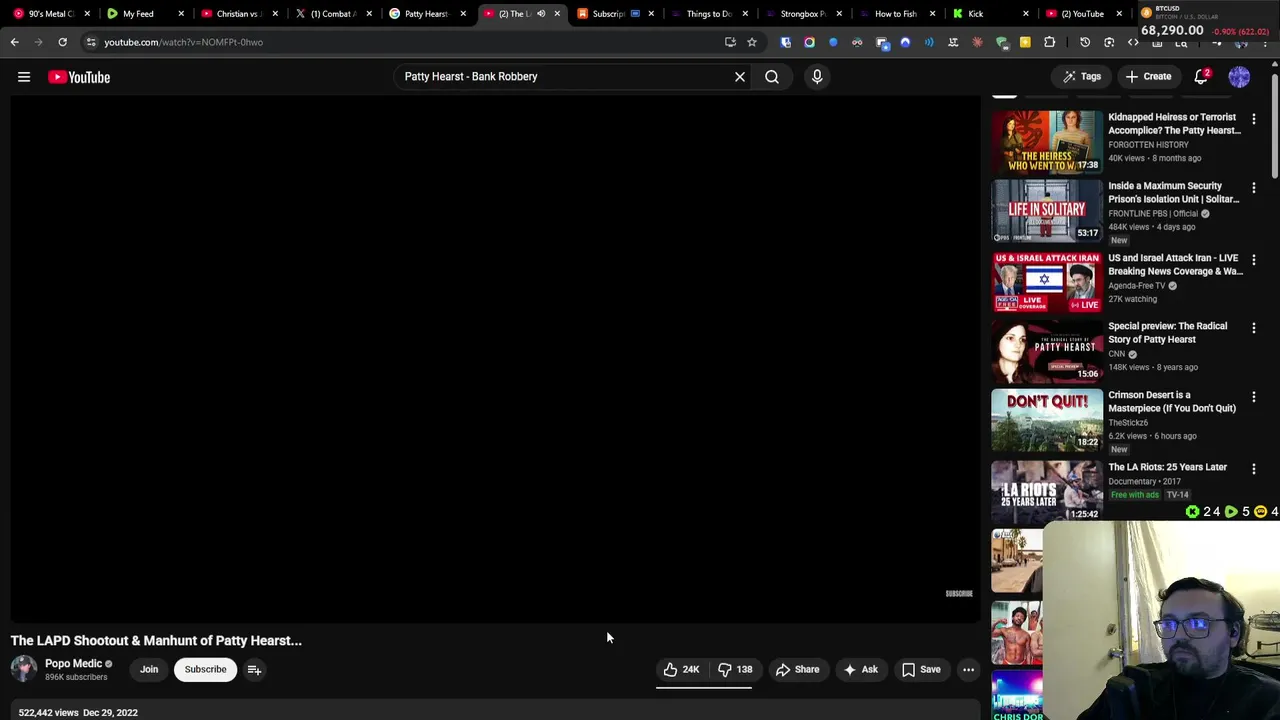Click the black video player area
Viewport: 1280px width, 720px height.
[x=496, y=360]
